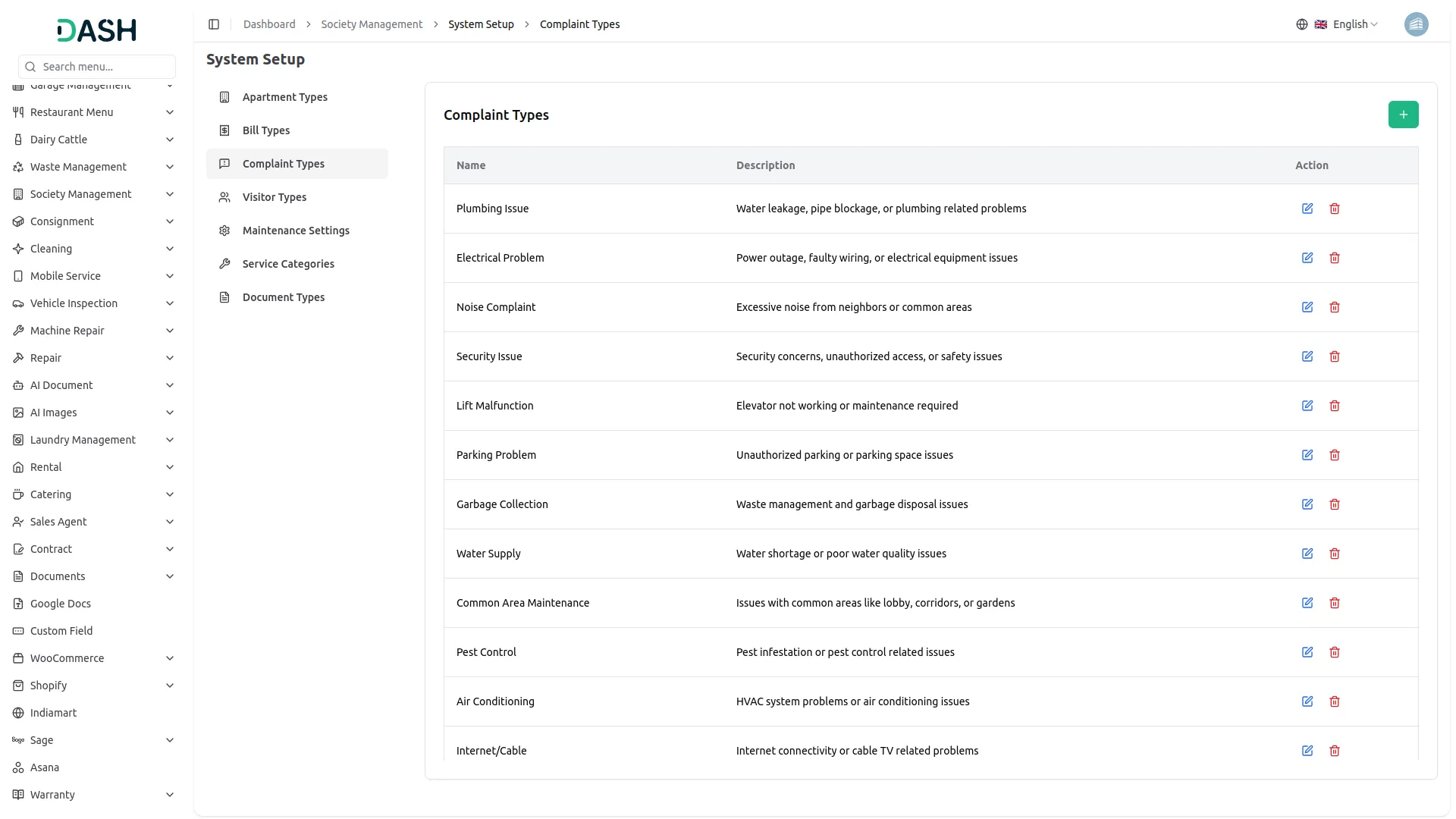Edit the Water Supply complaint type

pyautogui.click(x=1307, y=554)
